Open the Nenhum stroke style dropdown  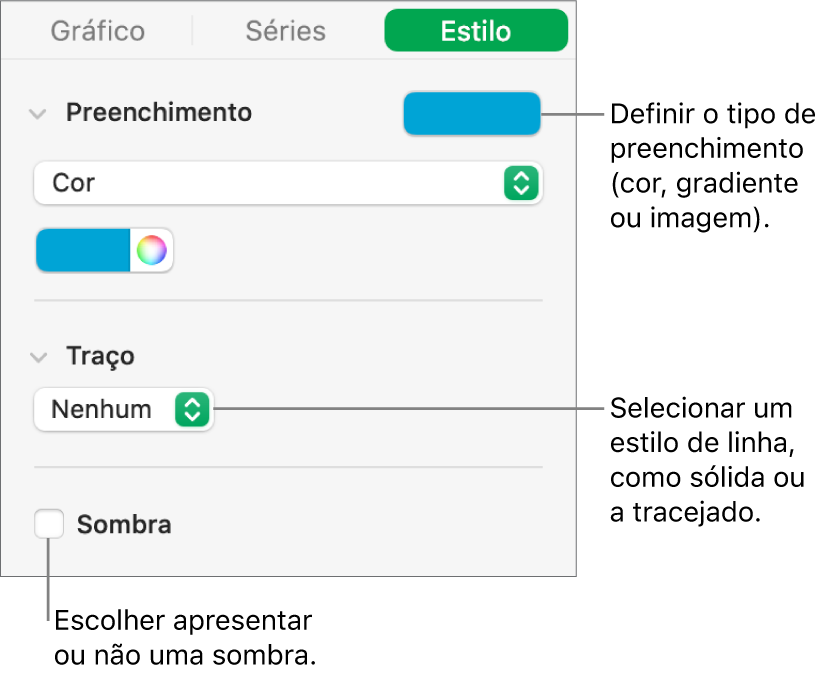coord(122,409)
